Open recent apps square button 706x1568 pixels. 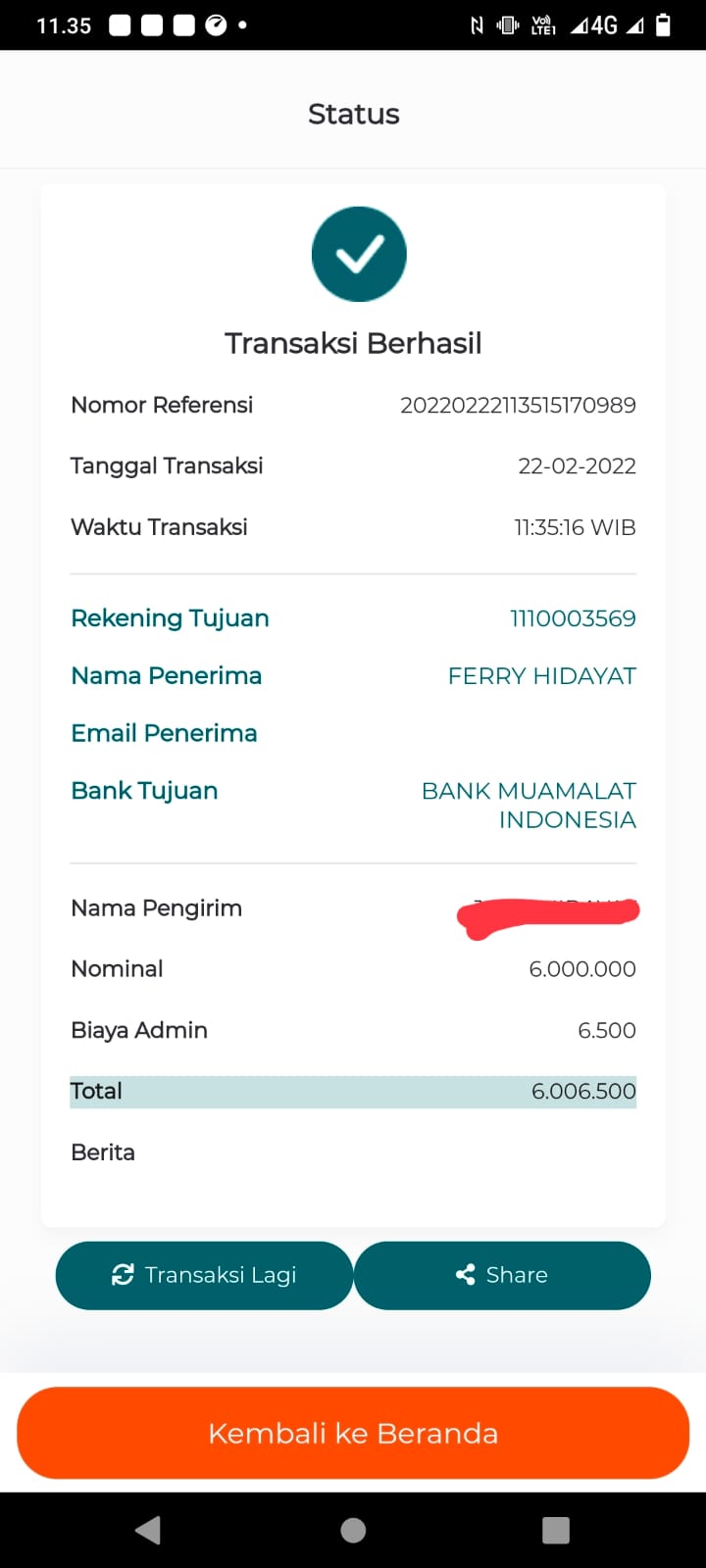coord(556,1530)
